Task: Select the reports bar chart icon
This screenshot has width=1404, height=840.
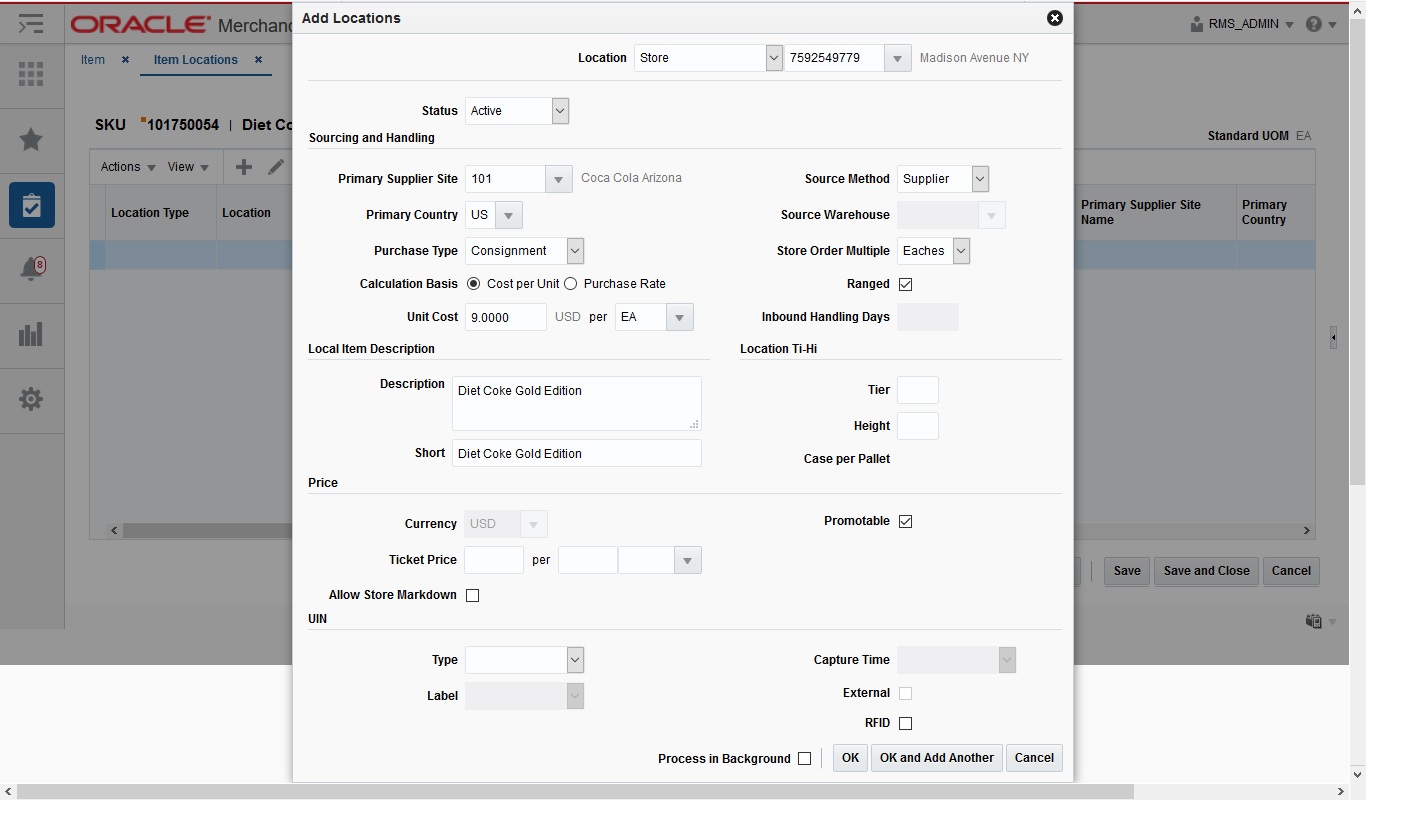Action: pyautogui.click(x=31, y=335)
